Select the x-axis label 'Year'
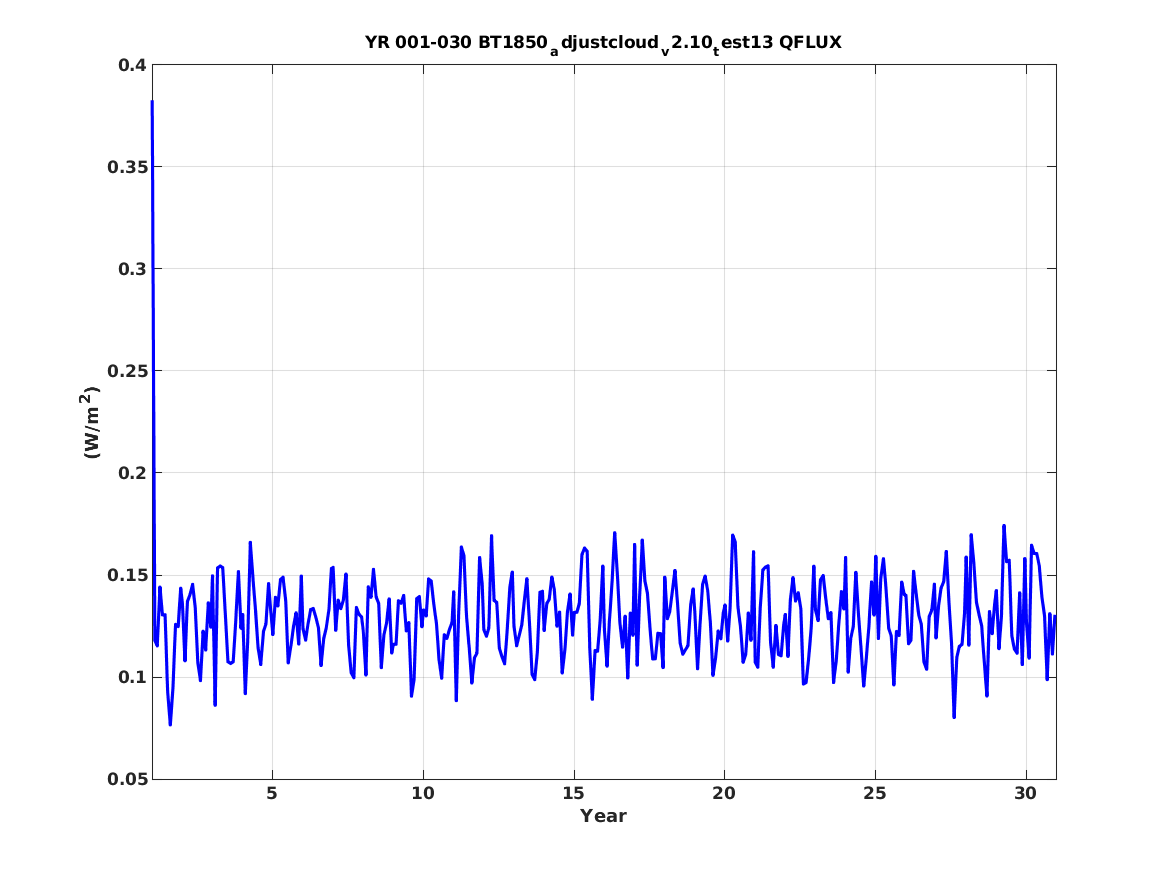The width and height of the screenshot is (1167, 875). click(604, 816)
